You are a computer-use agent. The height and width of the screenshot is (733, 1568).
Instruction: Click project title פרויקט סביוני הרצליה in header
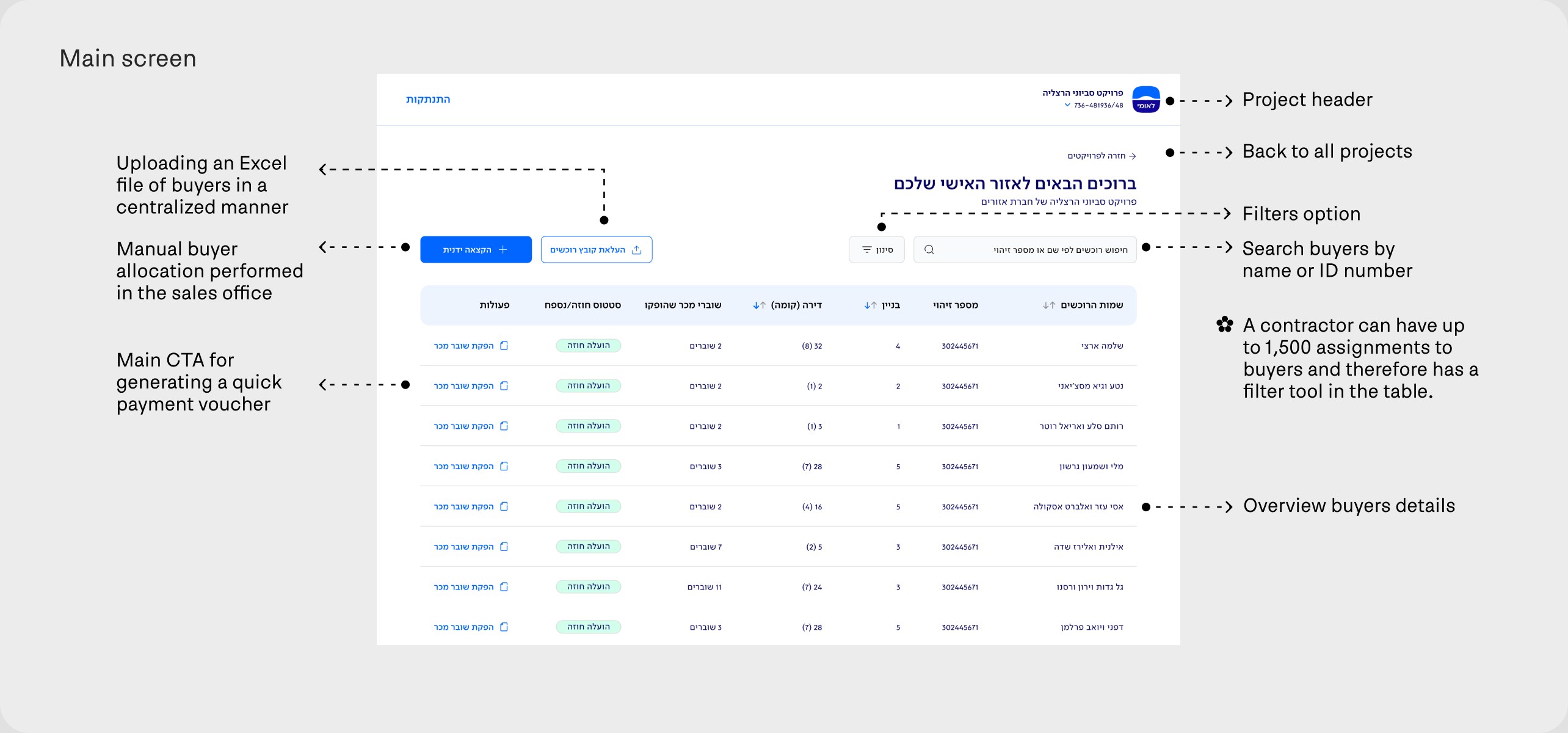point(1083,93)
